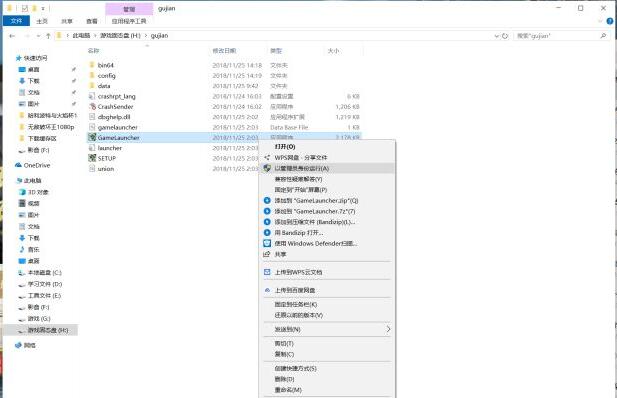Screen dimensions: 617x398
Task: Open the quick access toolbar customize dropdown
Action: pyautogui.click(x=43, y=8)
